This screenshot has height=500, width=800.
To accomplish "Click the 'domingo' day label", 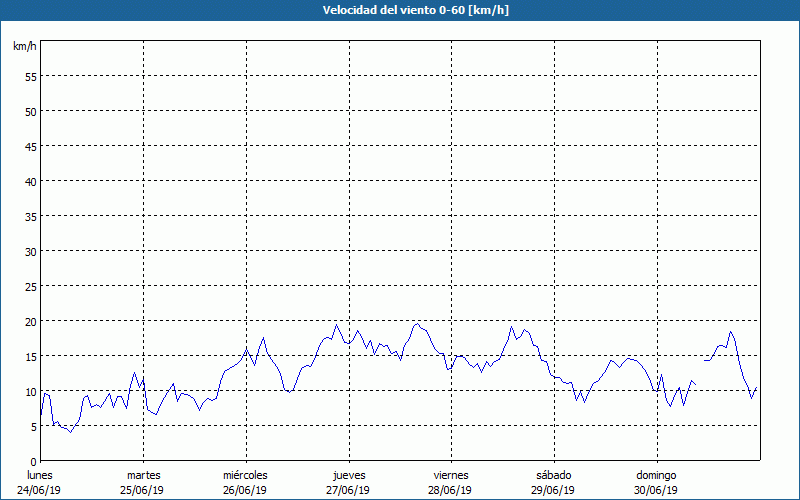I will click(x=656, y=475).
